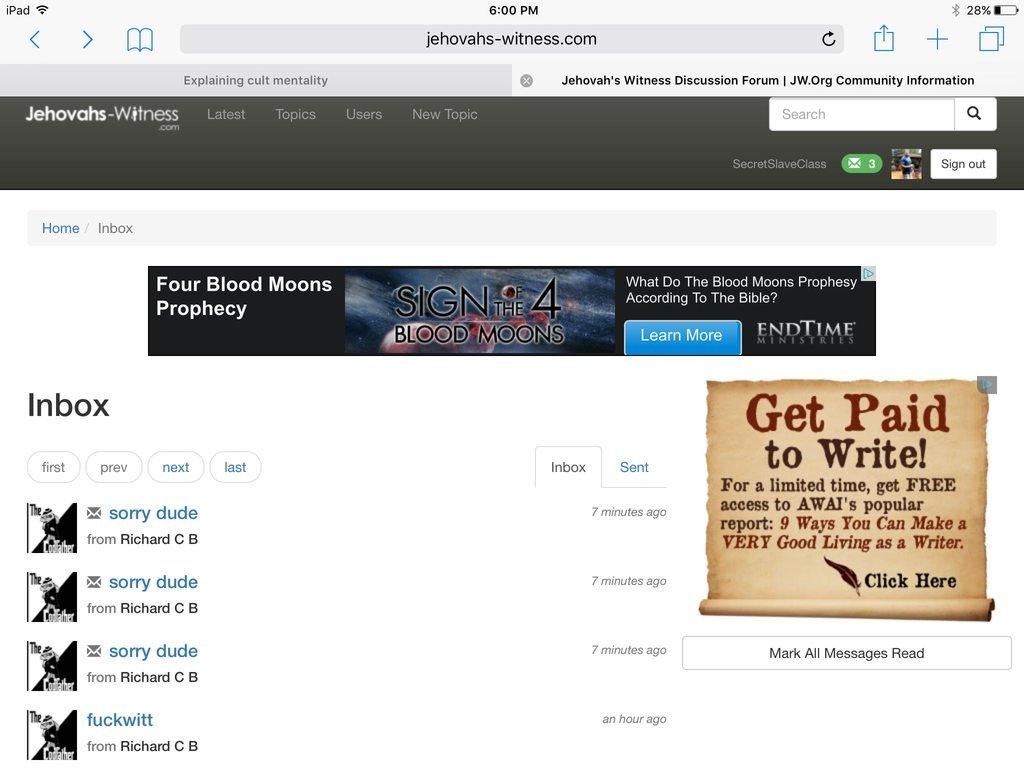Tap Safari's forward arrow
This screenshot has width=1024, height=768.
click(x=88, y=39)
